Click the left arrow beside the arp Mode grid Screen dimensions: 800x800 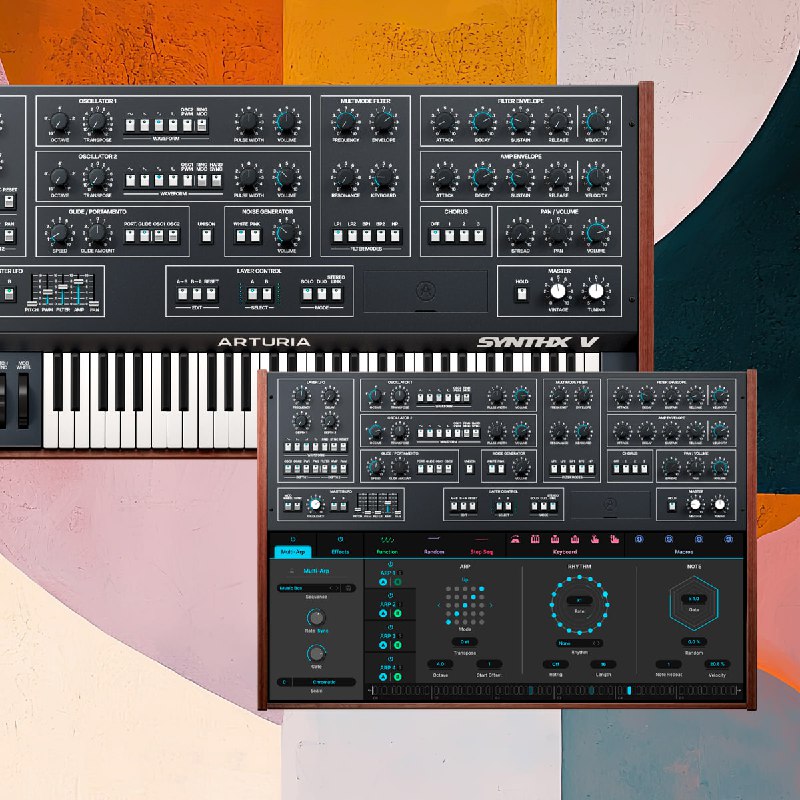pos(439,606)
